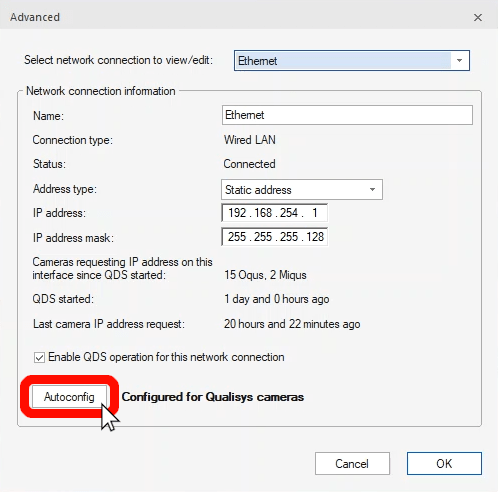Cancel the Advanced dialog
Image resolution: width=498 pixels, height=492 pixels.
click(x=352, y=463)
